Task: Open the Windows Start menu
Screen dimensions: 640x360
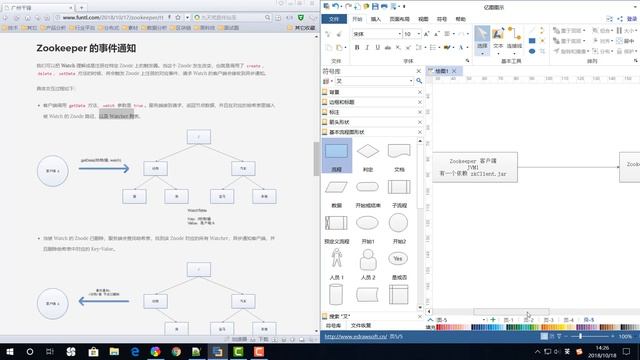Action: [x=10, y=351]
